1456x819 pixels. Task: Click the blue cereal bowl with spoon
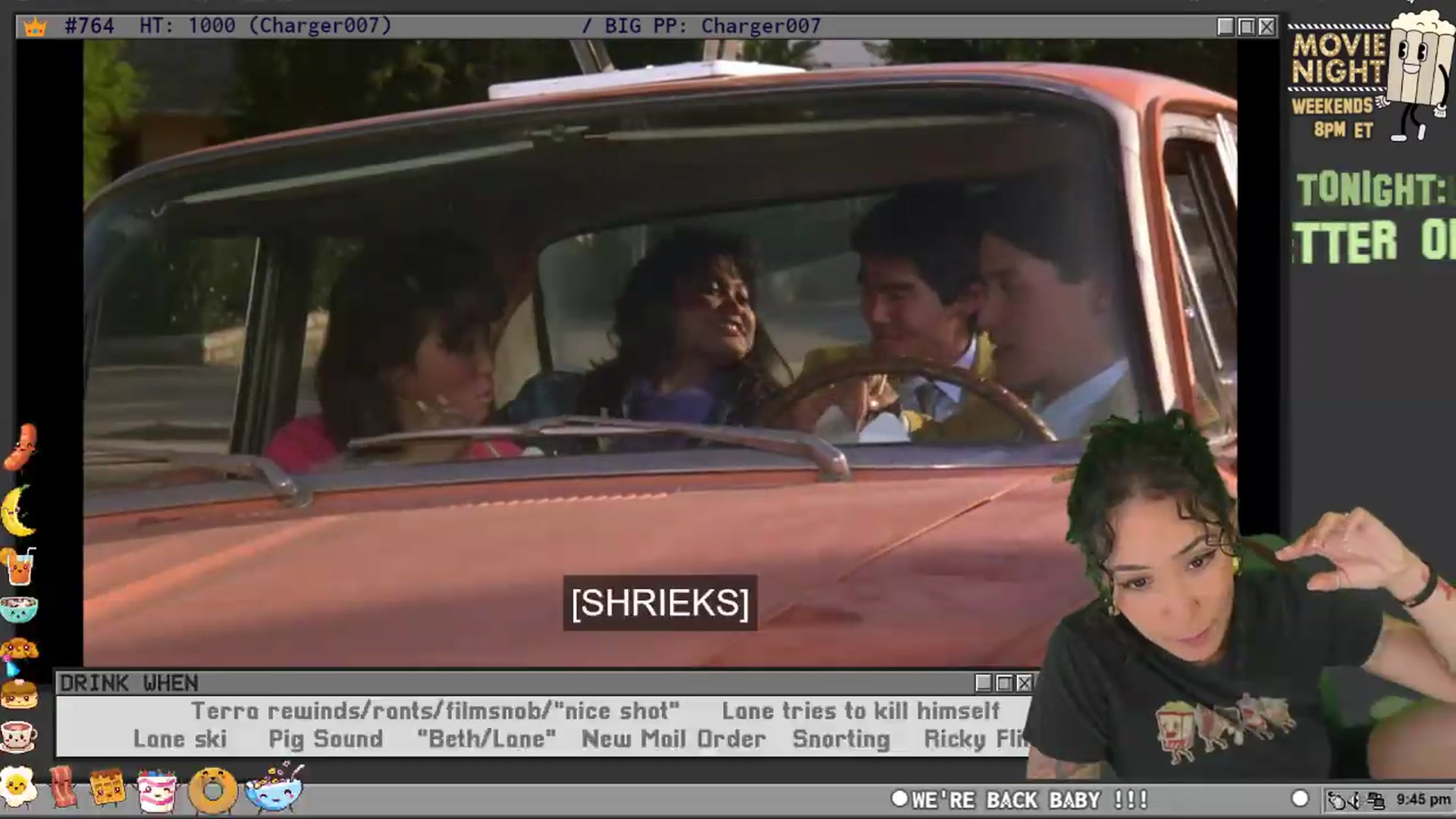tap(275, 788)
